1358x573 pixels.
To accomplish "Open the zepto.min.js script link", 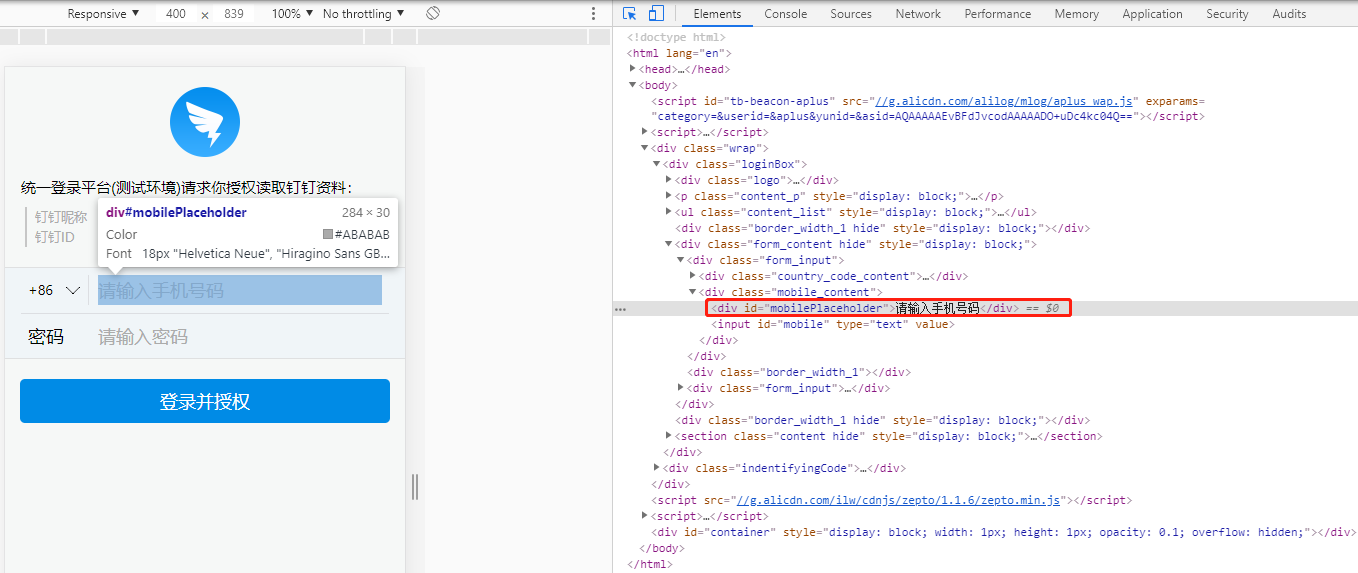I will click(x=900, y=500).
